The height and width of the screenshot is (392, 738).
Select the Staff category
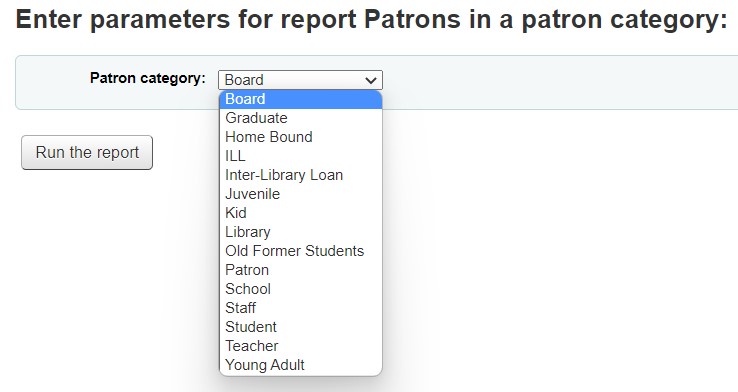301,308
